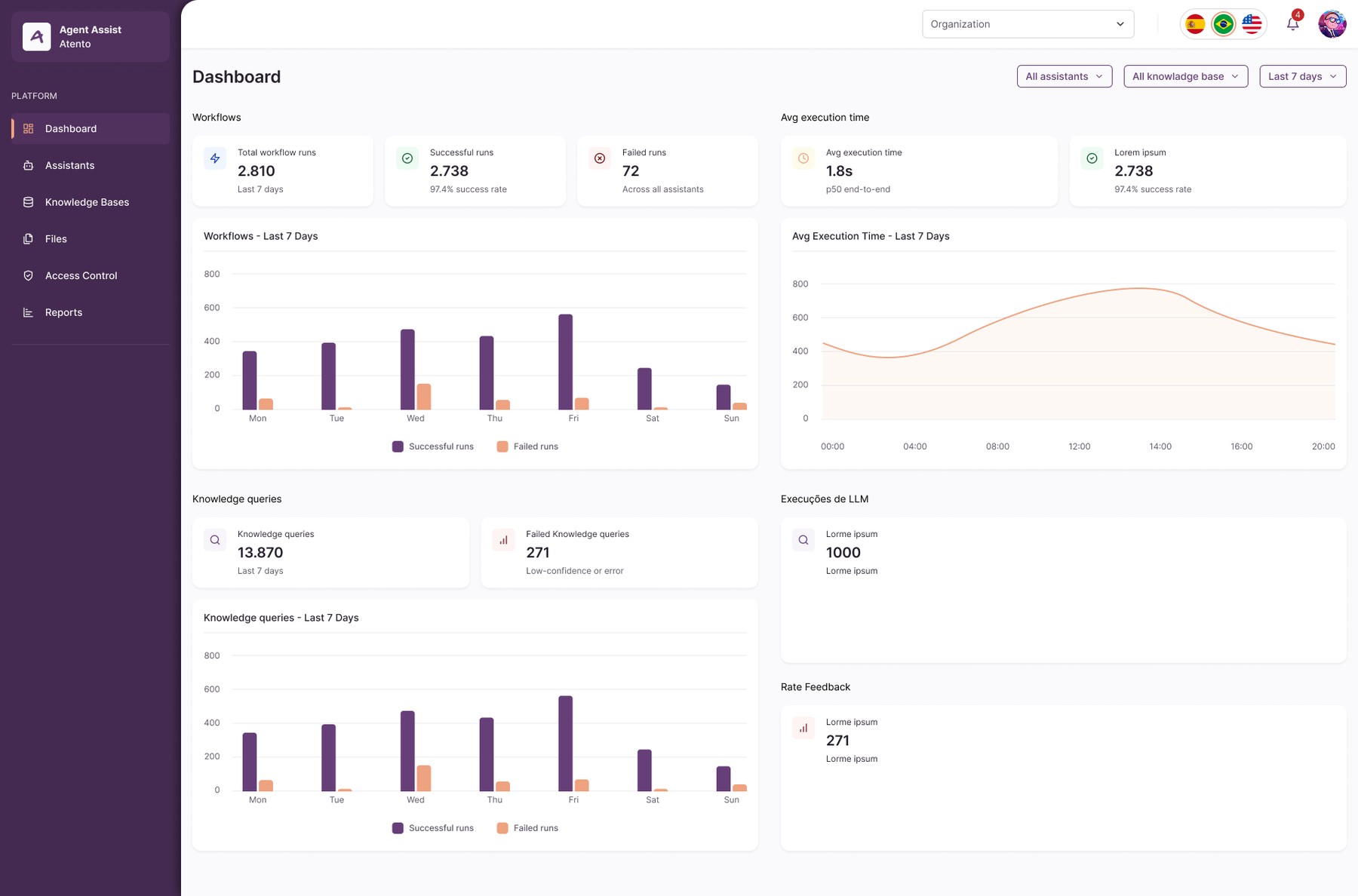1358x896 pixels.
Task: Toggle Successful runs legend in Workflows chart
Action: tap(433, 446)
